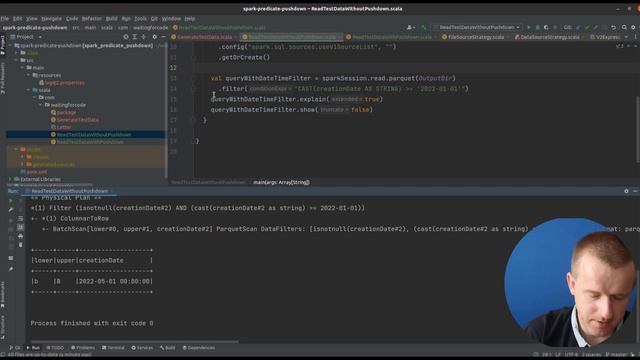Open the Services tool window
Image resolution: width=640 pixels, height=360 pixels.
click(142, 348)
